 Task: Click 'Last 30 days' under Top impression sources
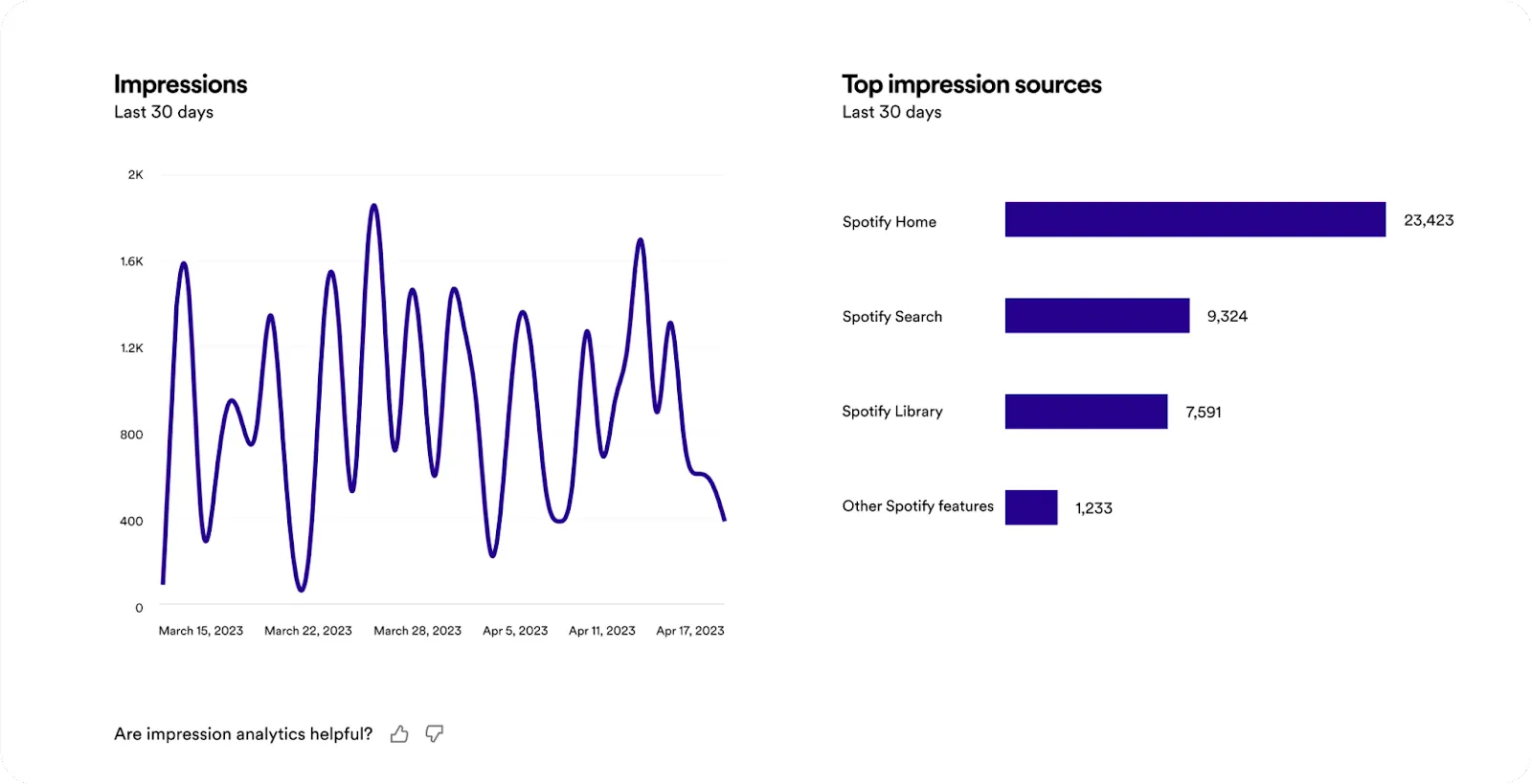click(892, 112)
